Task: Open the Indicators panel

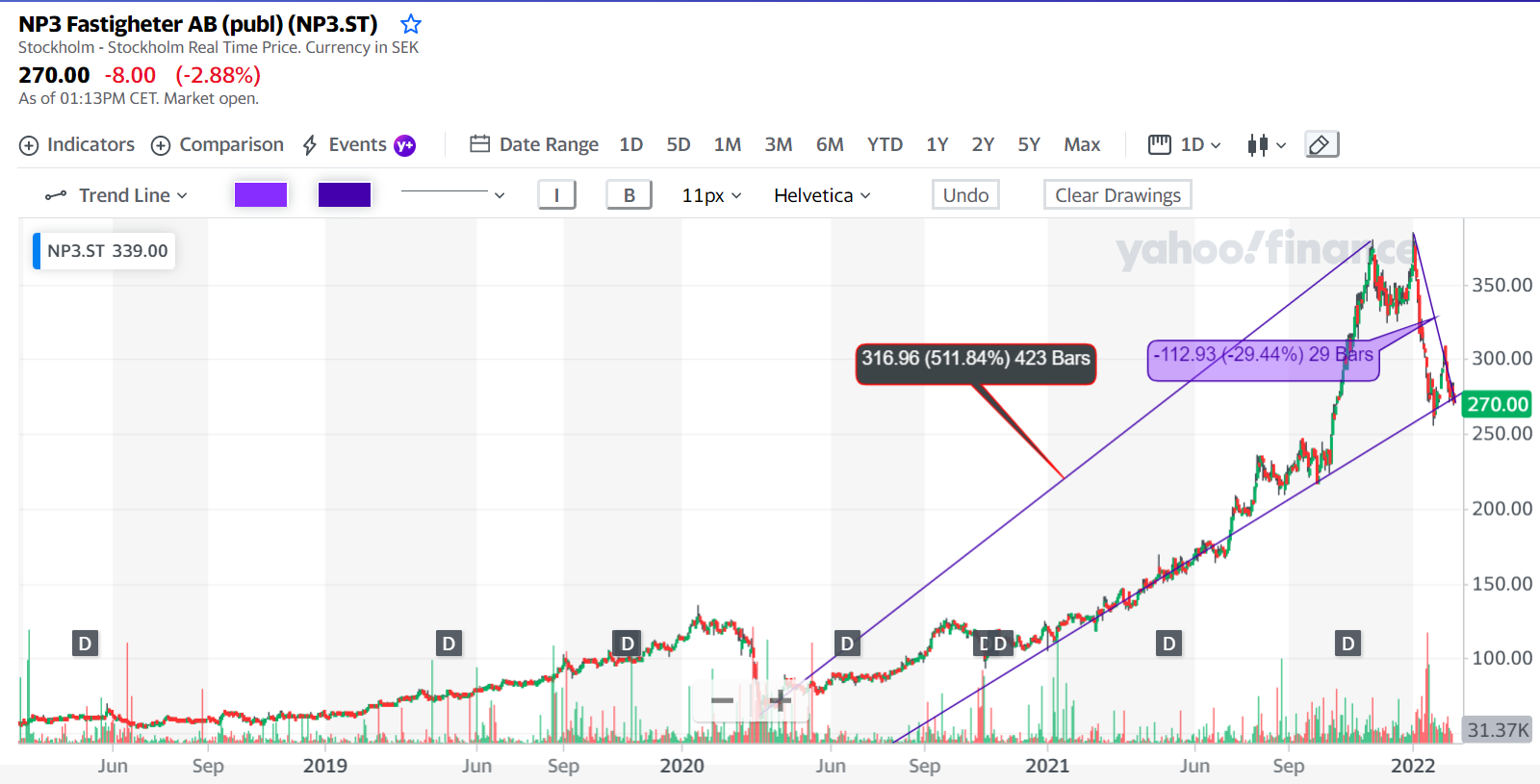Action: click(77, 145)
